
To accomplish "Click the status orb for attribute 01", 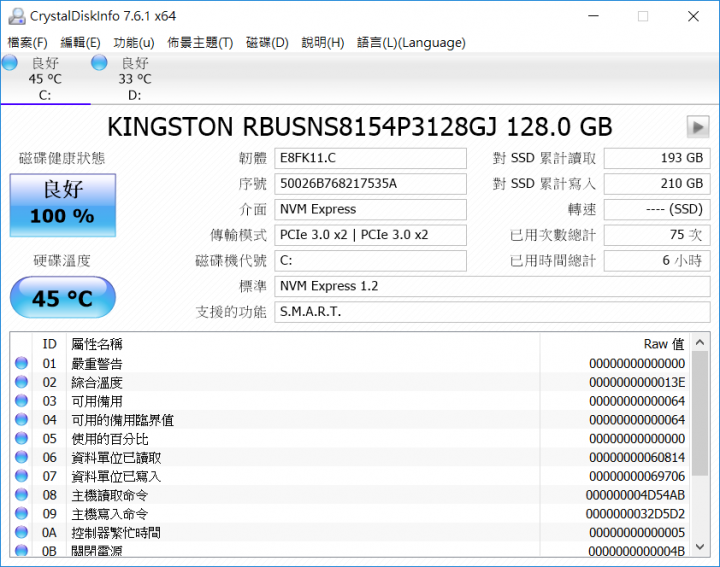I will (x=22, y=363).
